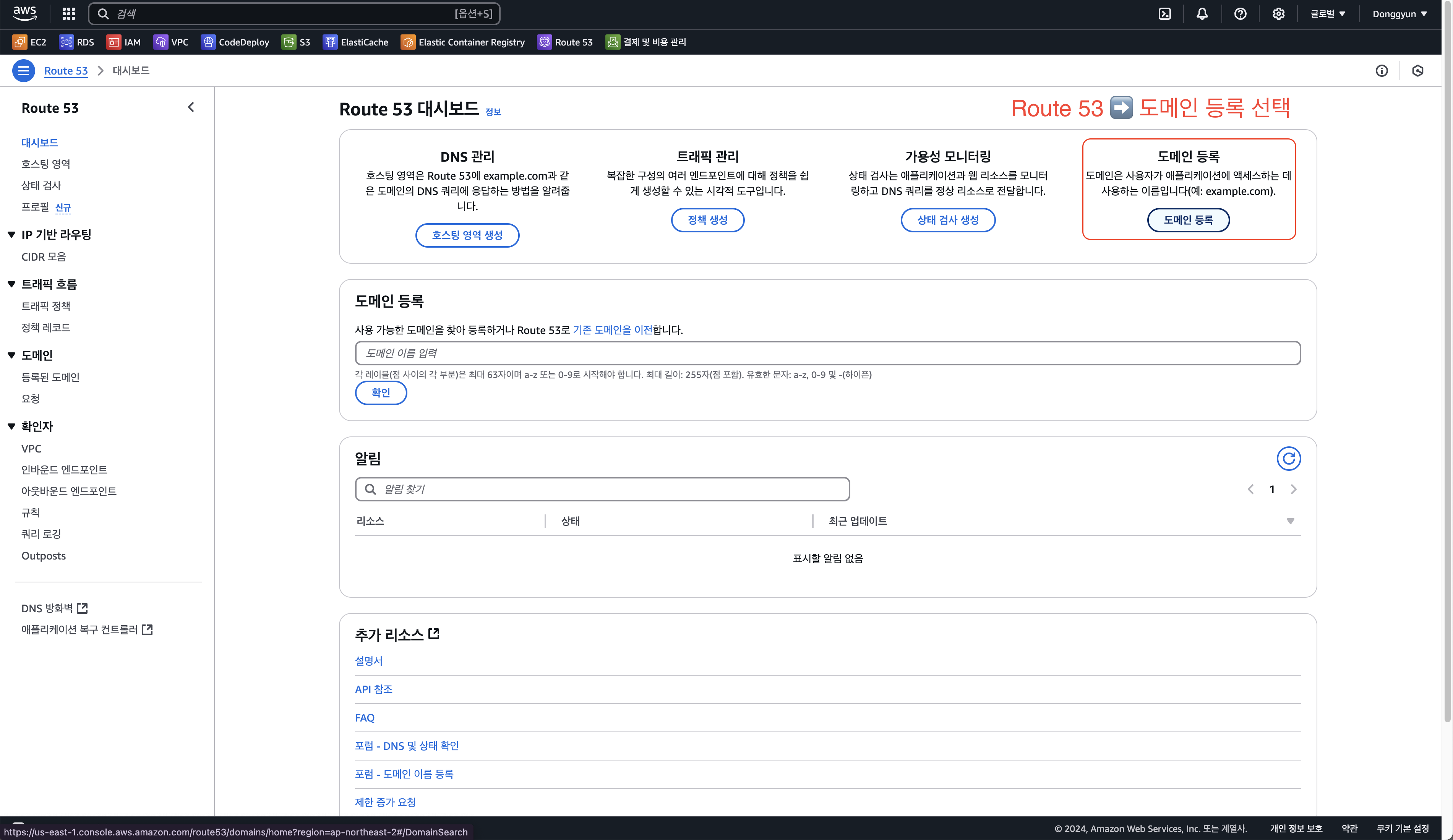Viewport: 1453px width, 840px height.
Task: Click the help question mark icon
Action: (x=1240, y=14)
